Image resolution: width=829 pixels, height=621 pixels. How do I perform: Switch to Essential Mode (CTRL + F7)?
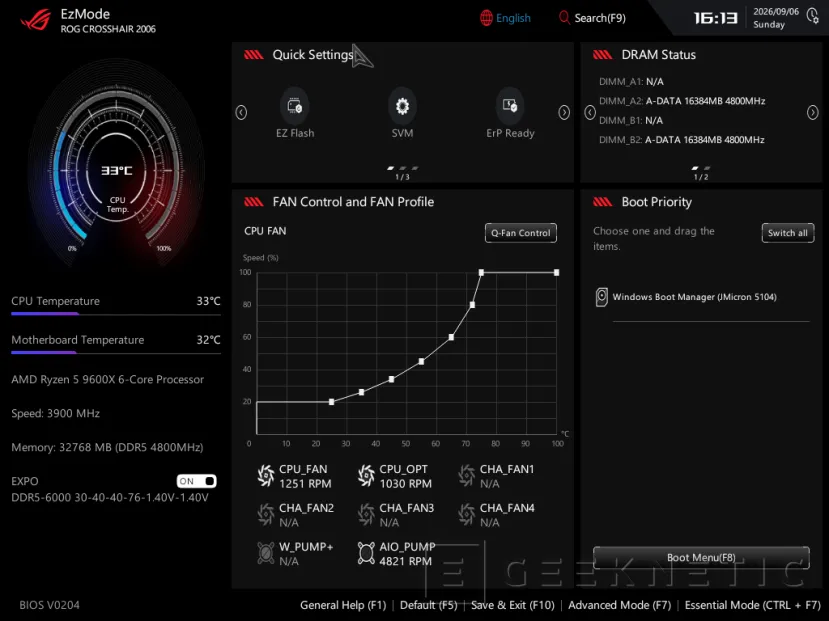[753, 605]
